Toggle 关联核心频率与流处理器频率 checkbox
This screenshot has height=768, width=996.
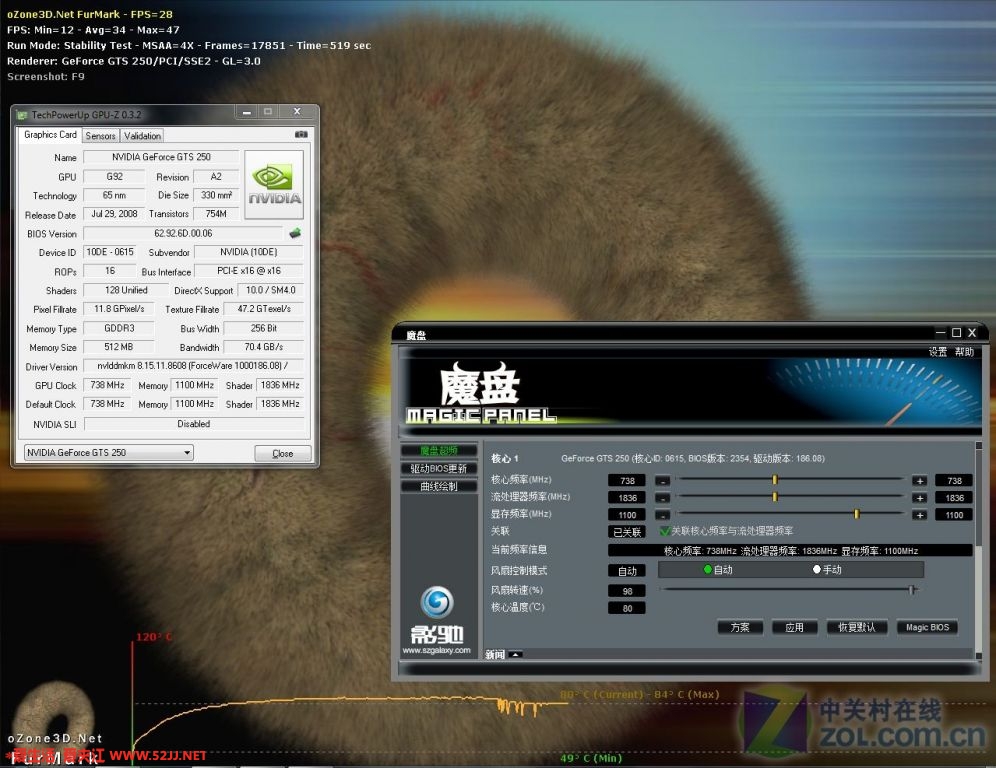point(665,530)
